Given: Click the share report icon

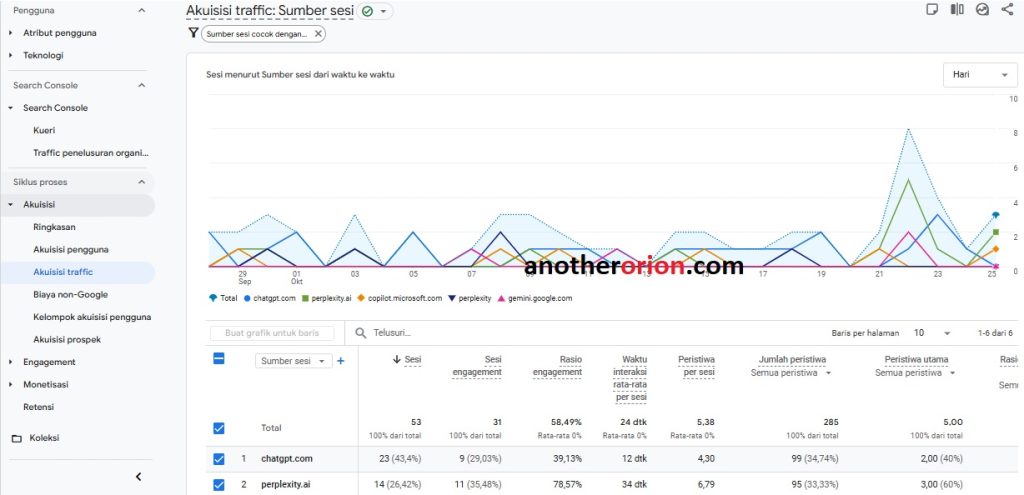Looking at the screenshot, I should (1006, 10).
